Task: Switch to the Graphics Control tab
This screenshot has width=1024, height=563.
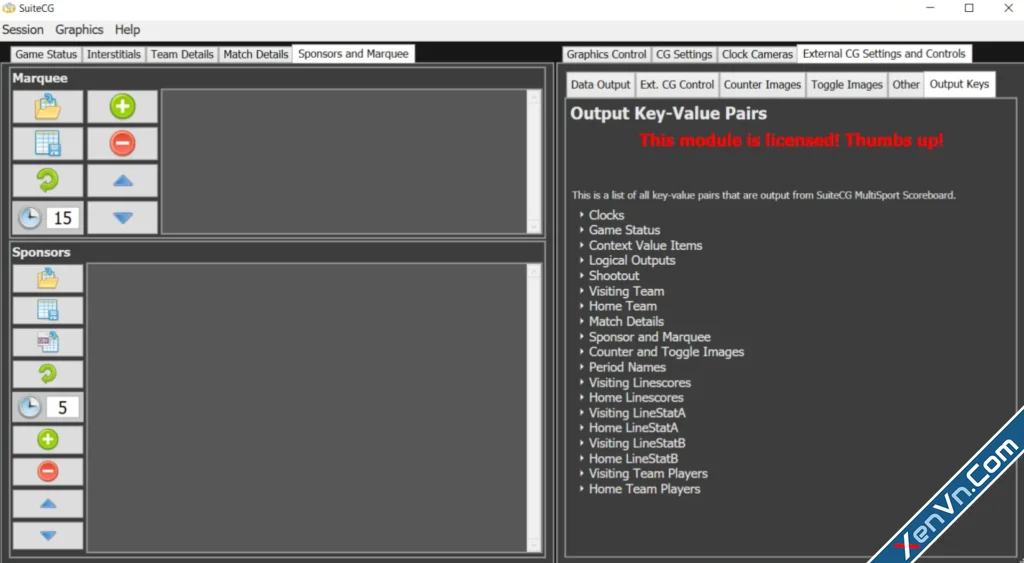Action: (x=606, y=54)
